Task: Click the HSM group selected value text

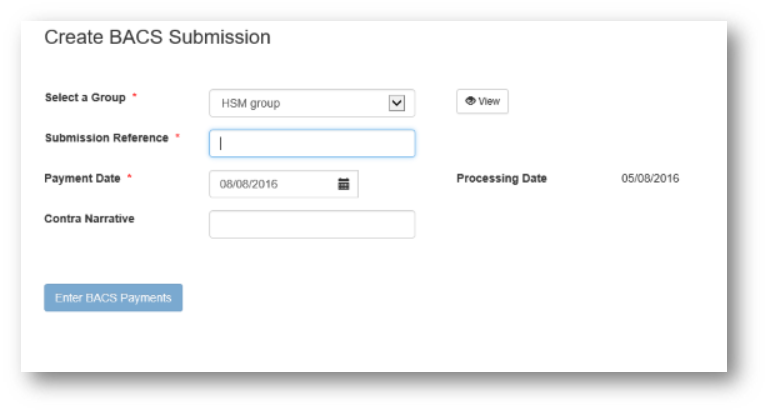Action: tap(250, 103)
